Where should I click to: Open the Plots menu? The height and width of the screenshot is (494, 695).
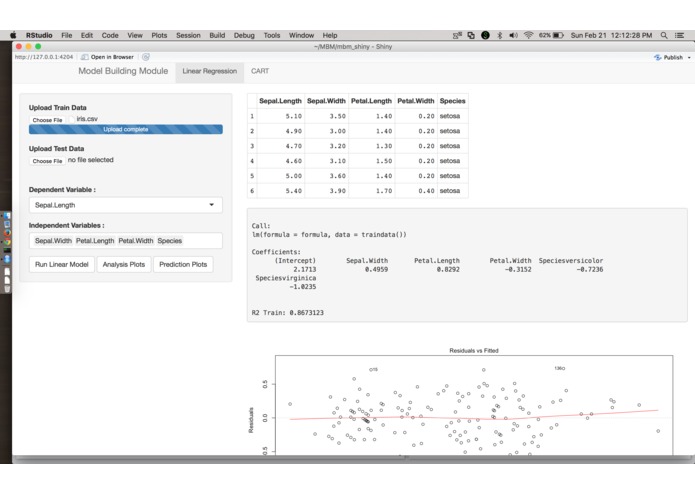click(x=159, y=35)
